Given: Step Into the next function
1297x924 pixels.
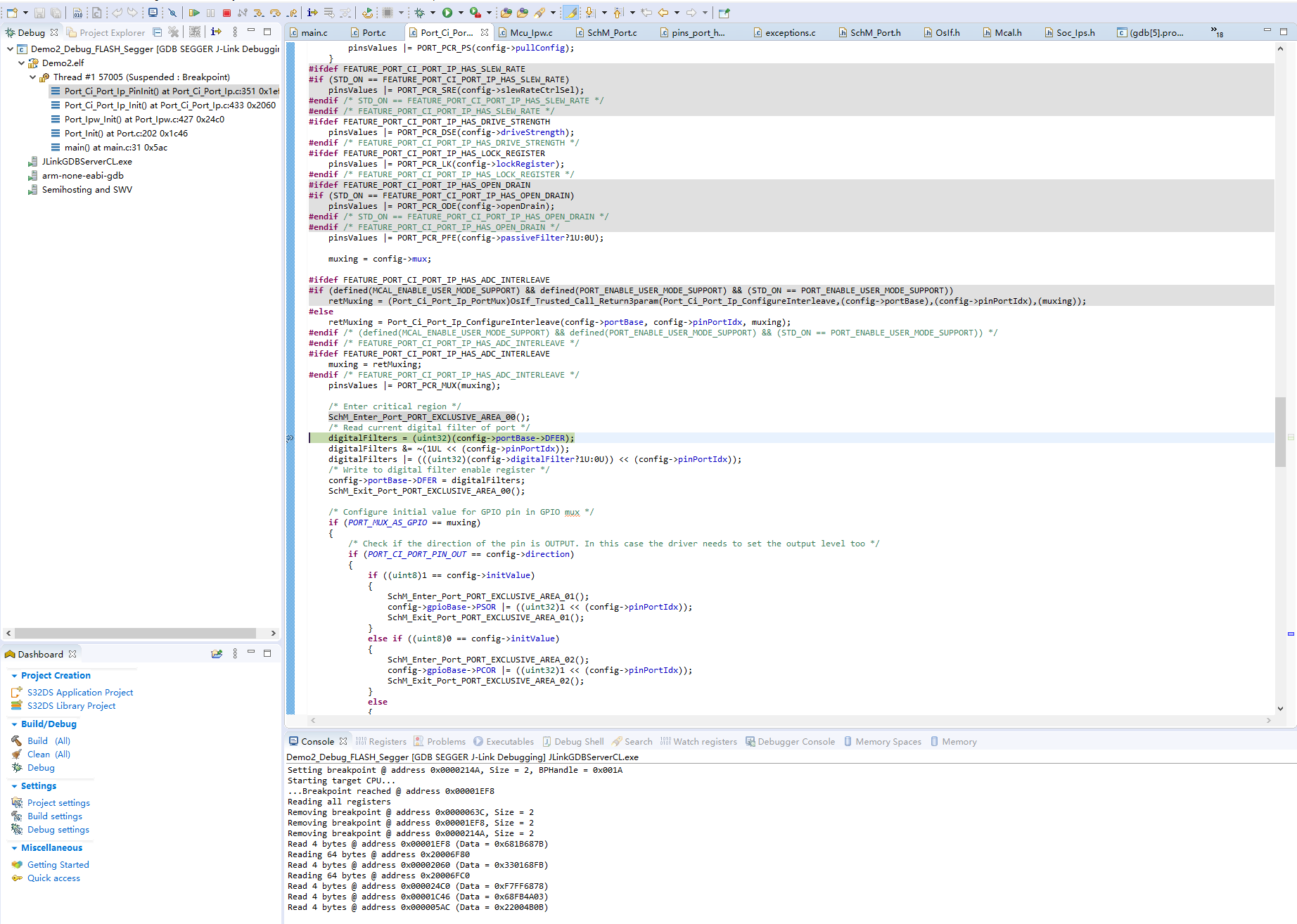Looking at the screenshot, I should [x=259, y=12].
